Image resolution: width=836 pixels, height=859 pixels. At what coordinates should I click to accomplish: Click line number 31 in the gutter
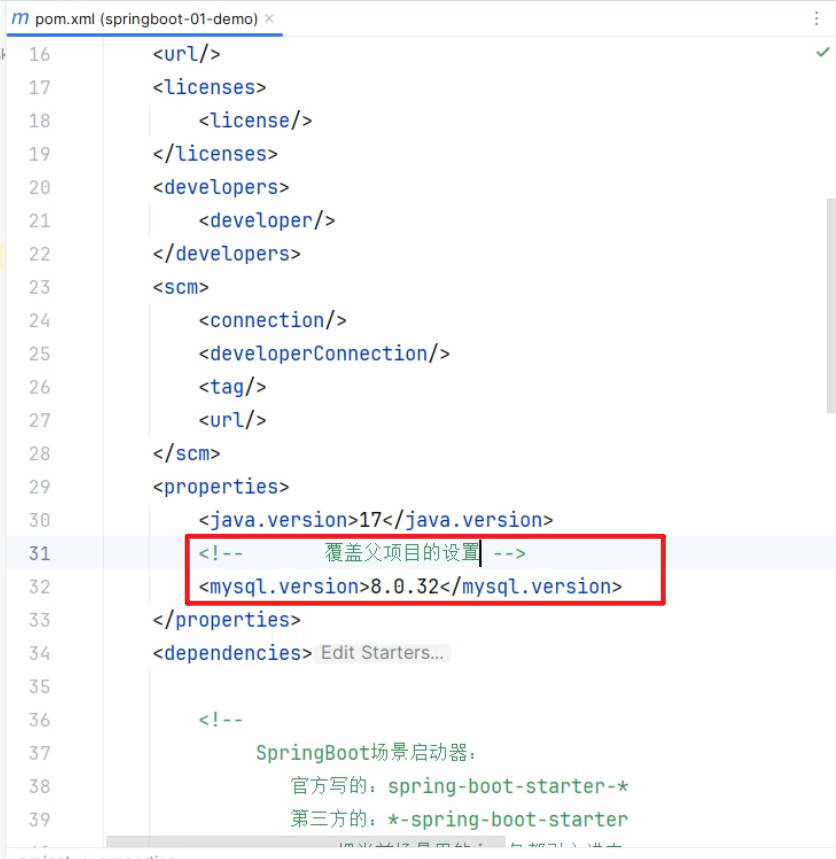click(39, 553)
